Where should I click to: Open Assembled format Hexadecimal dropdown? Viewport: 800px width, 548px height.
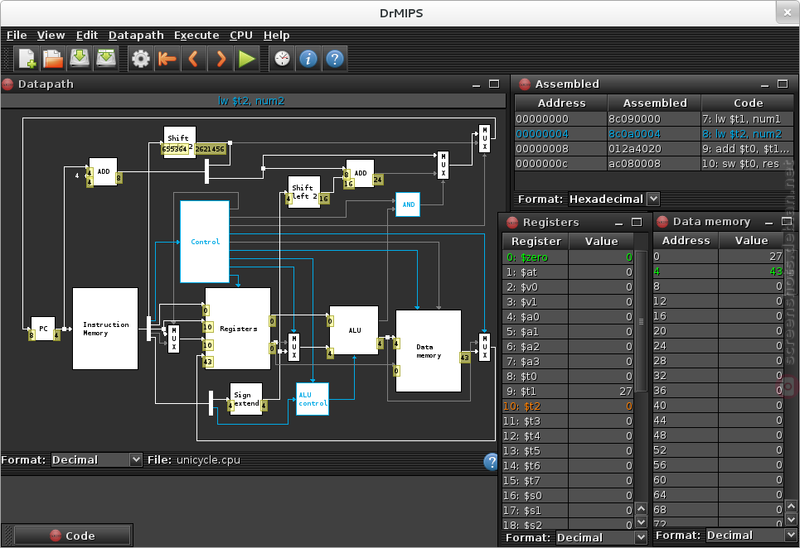[x=614, y=199]
